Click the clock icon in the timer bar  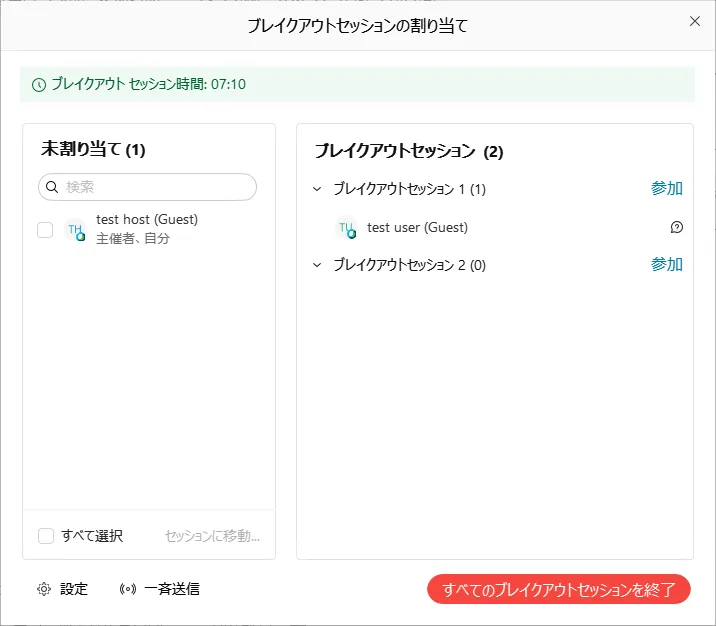(39, 85)
